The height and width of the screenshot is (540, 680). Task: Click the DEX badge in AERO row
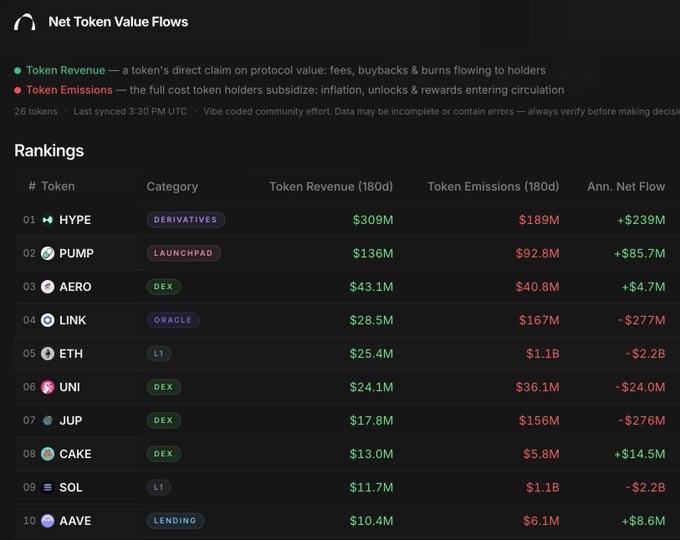click(163, 287)
